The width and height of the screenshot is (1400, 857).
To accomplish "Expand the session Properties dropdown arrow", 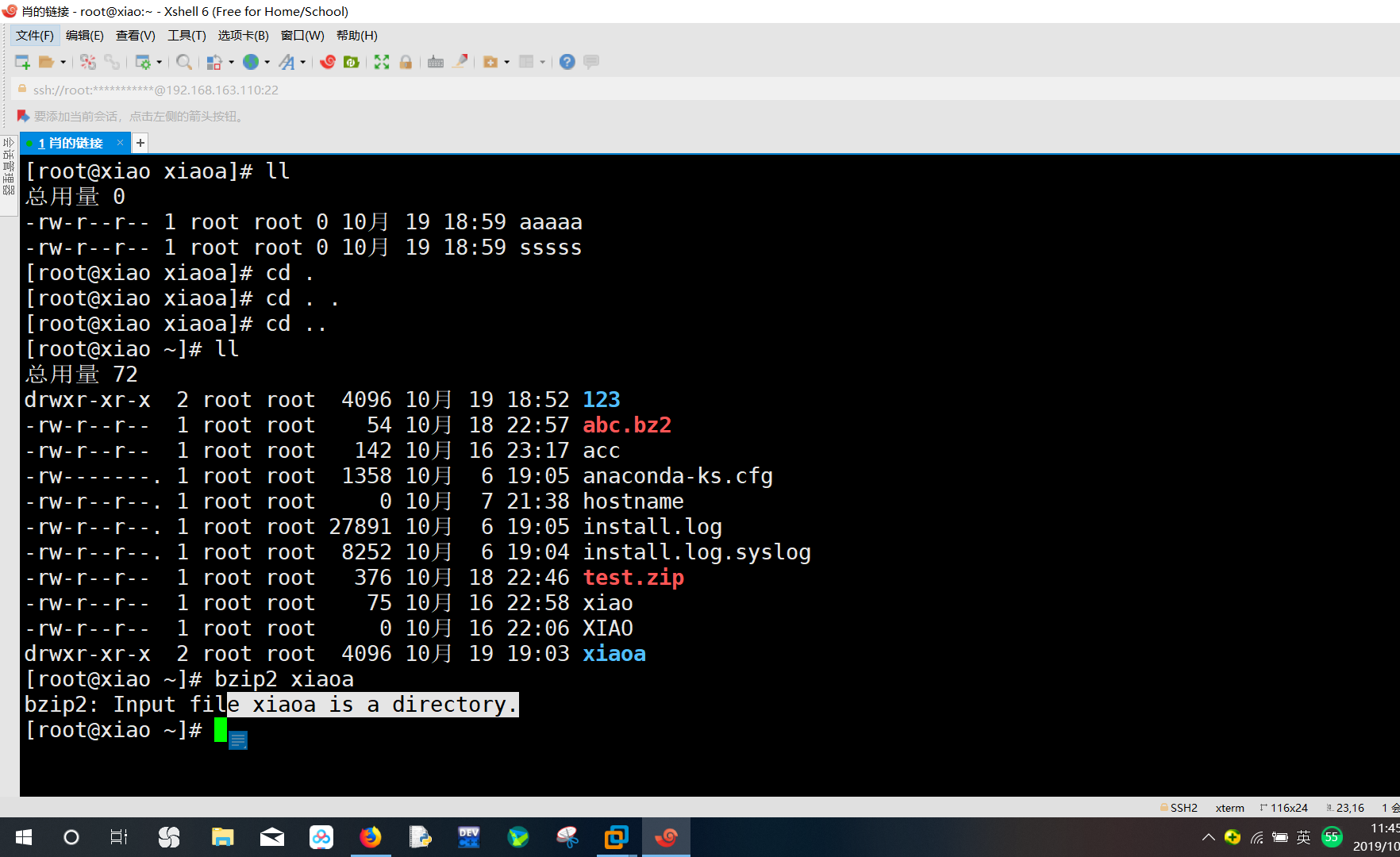I will (160, 62).
